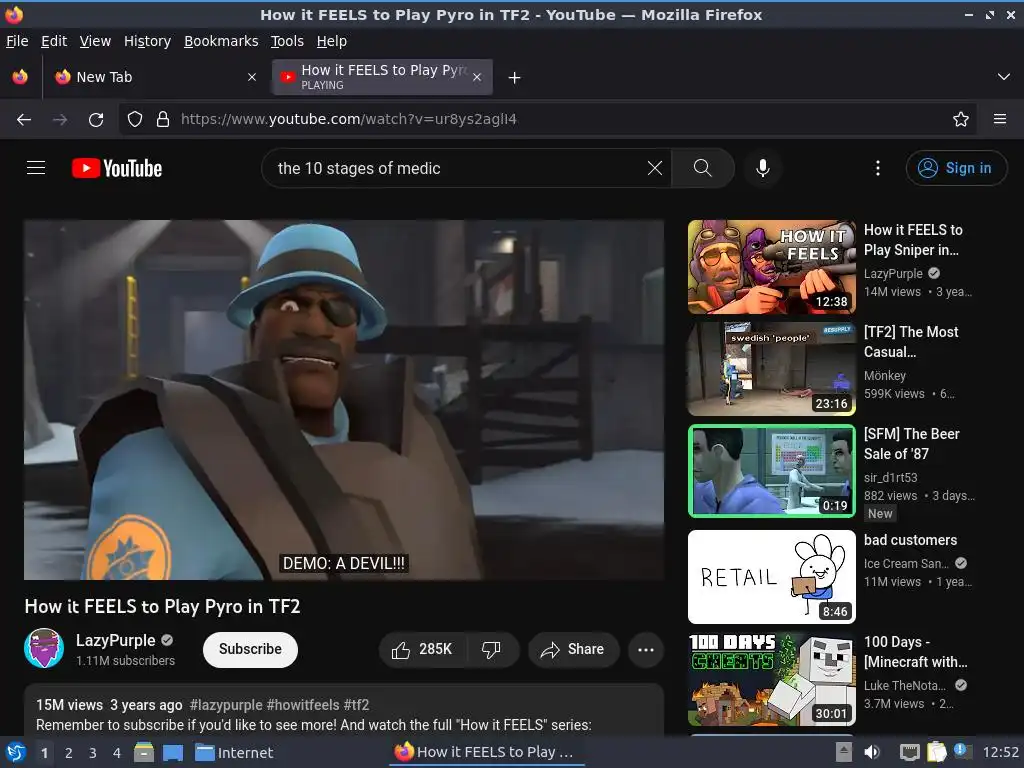Viewport: 1024px width, 768px height.
Task: Select the Firefox window taskbar entry
Action: click(x=485, y=752)
